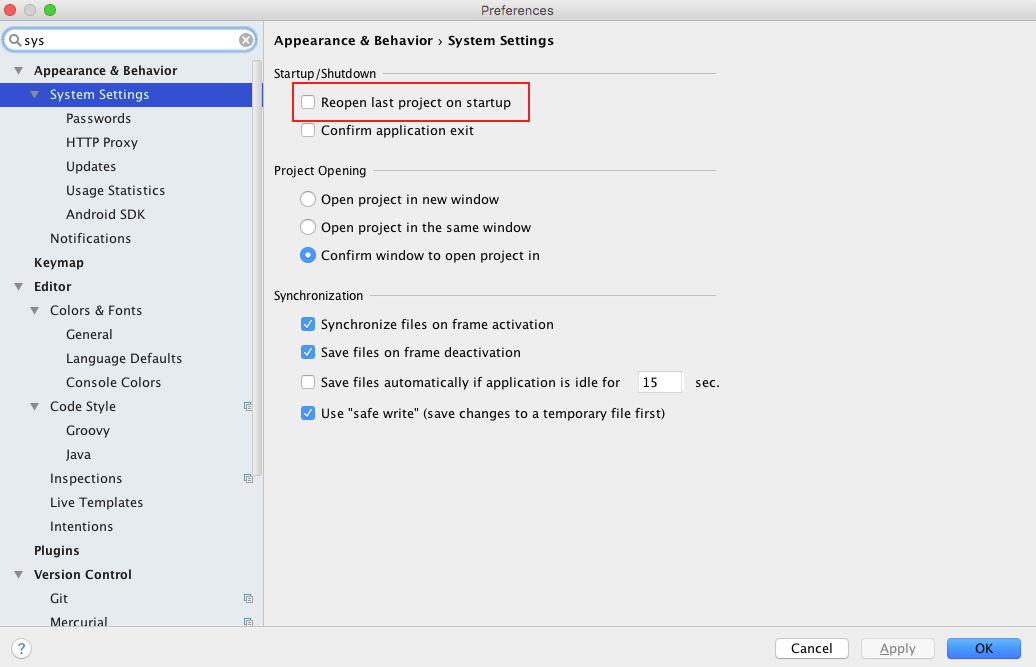
Task: Click the project-level icon beside Git
Action: (248, 598)
